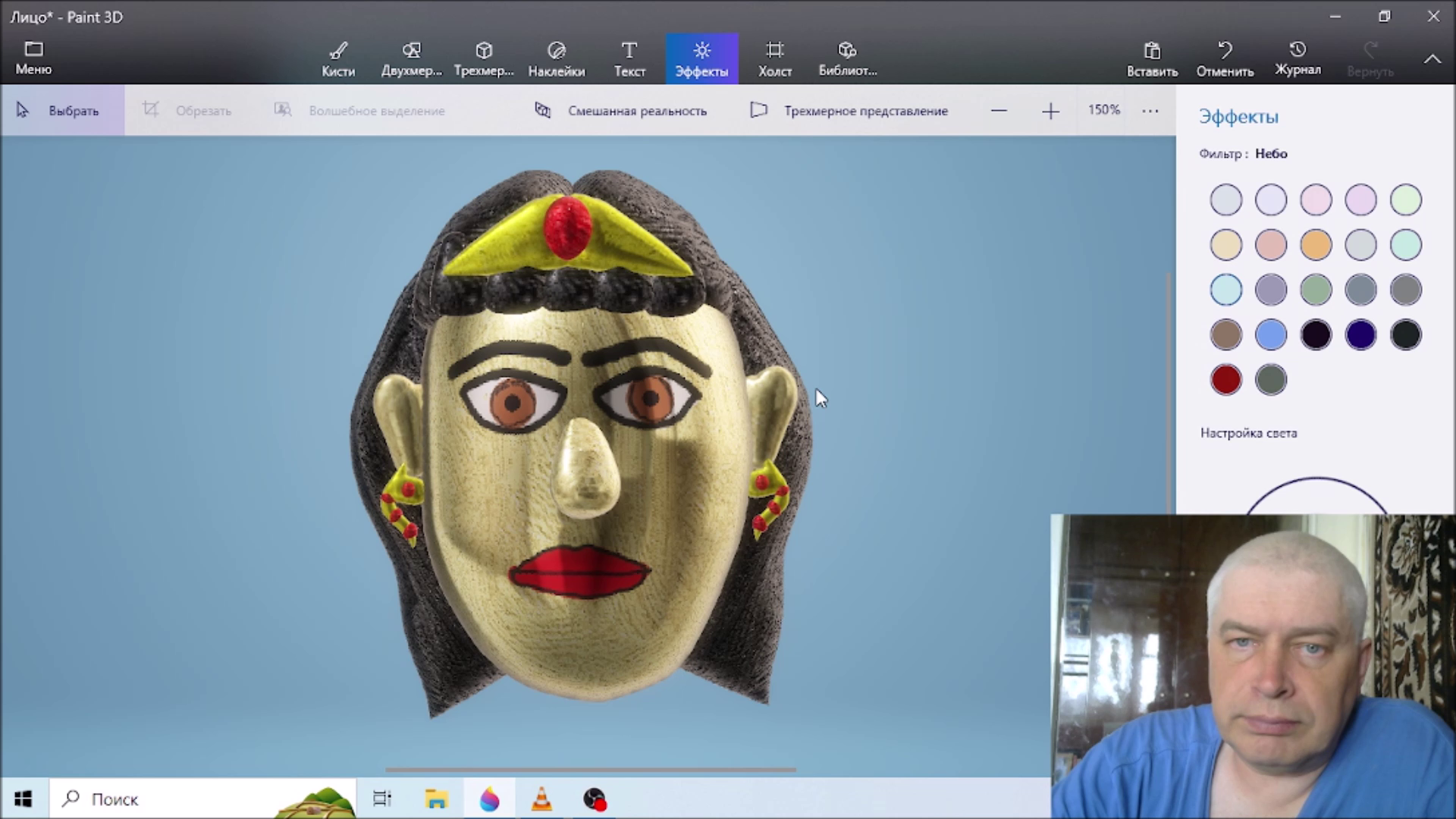
Task: Collapse the toolbar with the chevron arrow
Action: 1432,59
